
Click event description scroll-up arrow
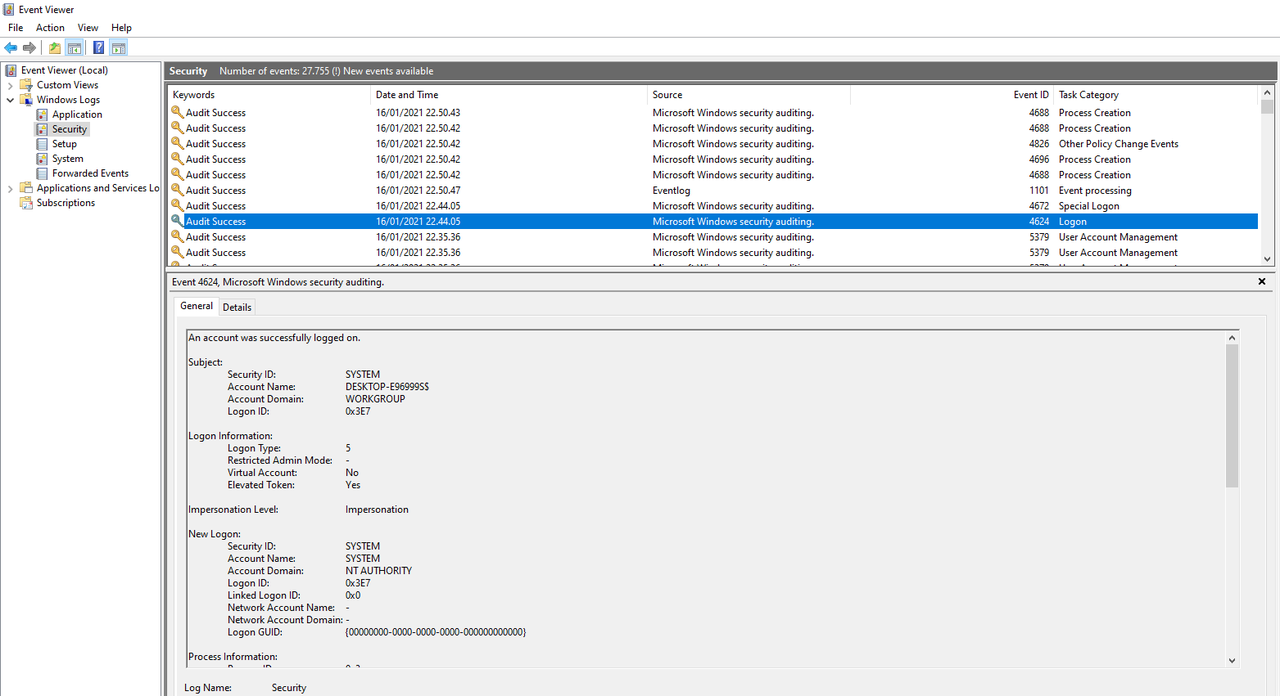(1232, 338)
